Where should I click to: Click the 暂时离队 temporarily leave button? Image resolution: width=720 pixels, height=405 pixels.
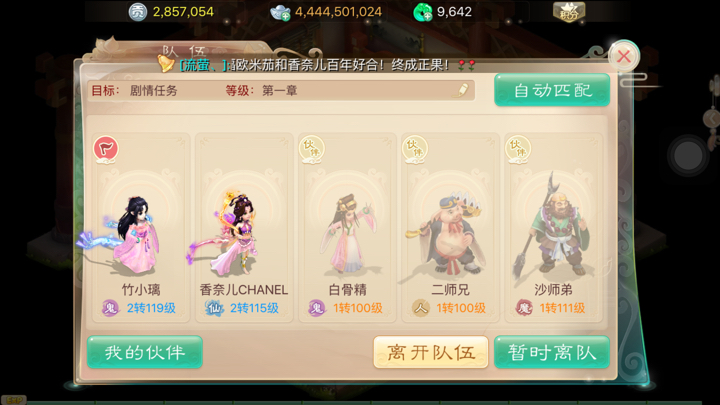(x=552, y=352)
